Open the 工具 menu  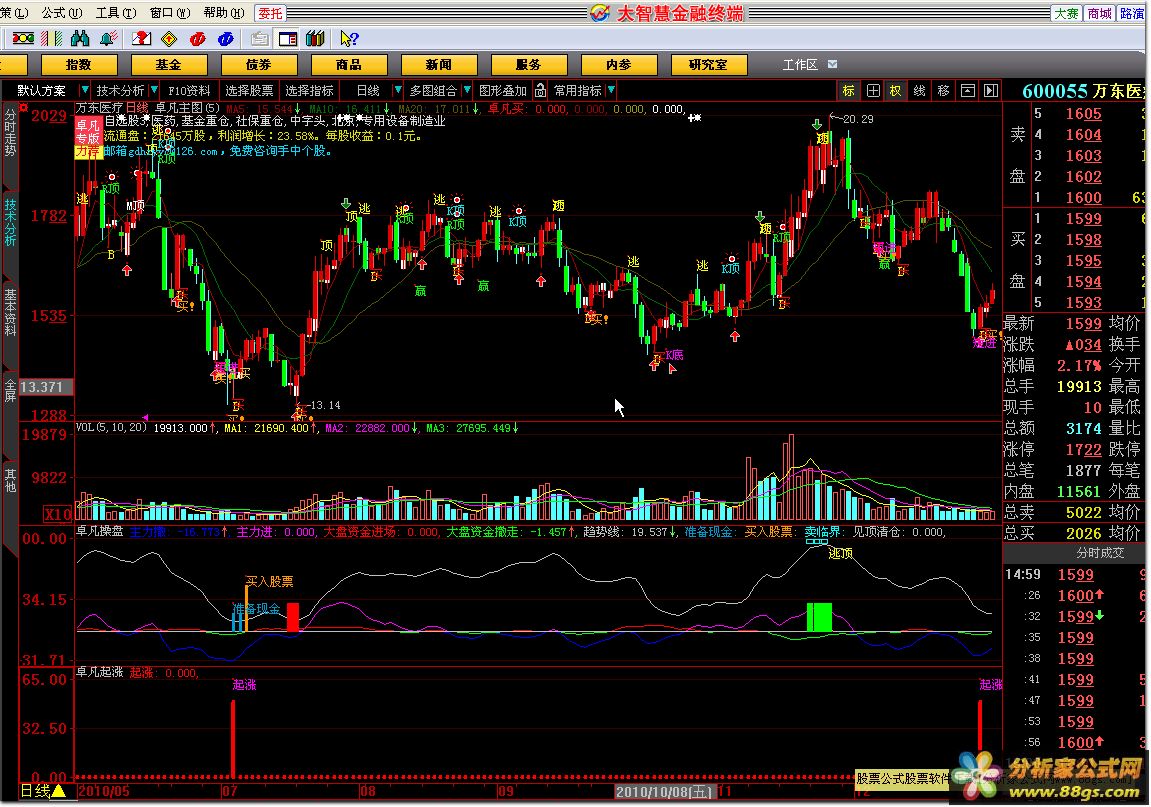tap(116, 13)
